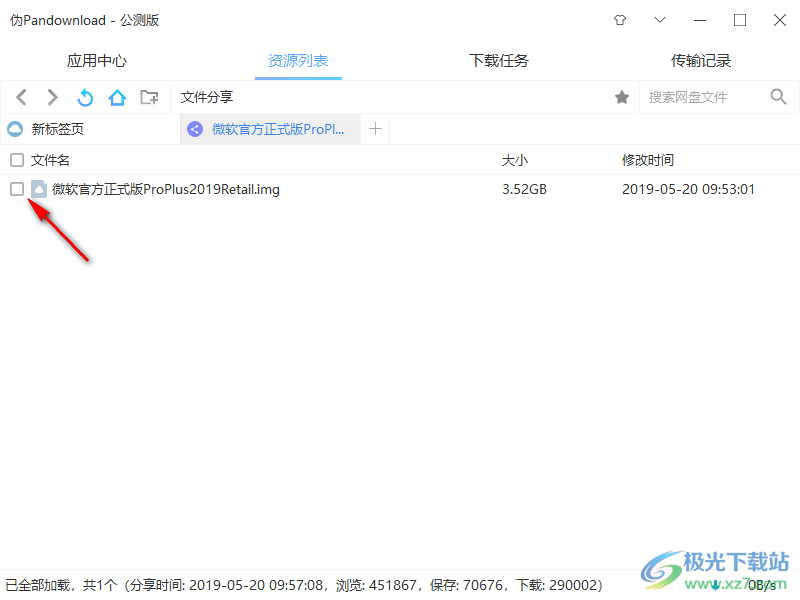
Task: Go back with the left arrow
Action: [21, 97]
